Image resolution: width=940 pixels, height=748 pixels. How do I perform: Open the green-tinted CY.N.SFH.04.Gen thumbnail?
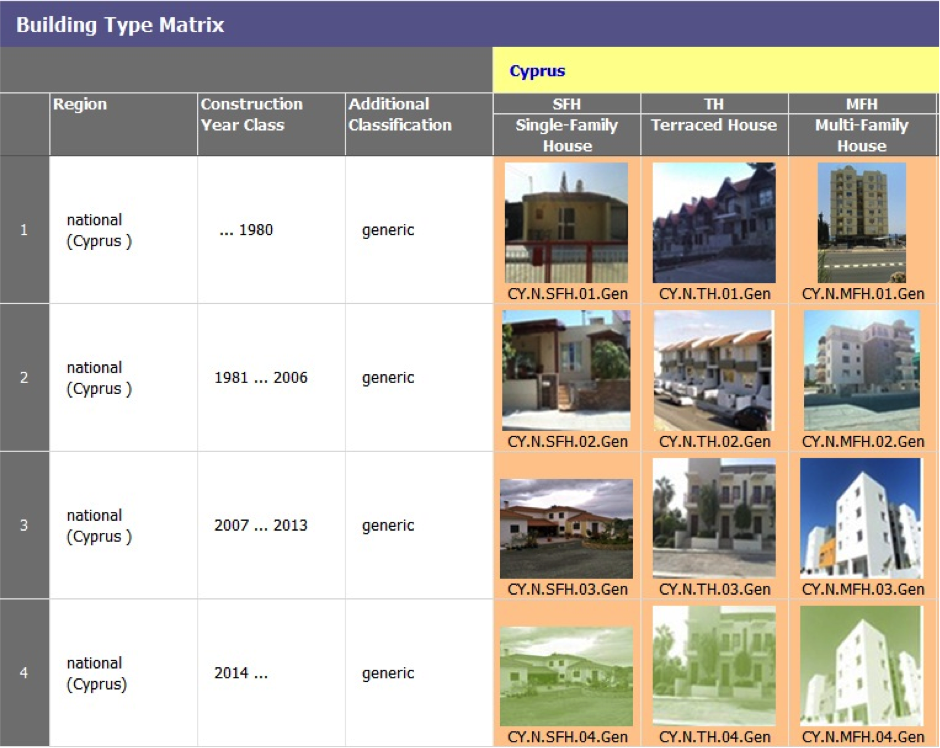(x=566, y=676)
